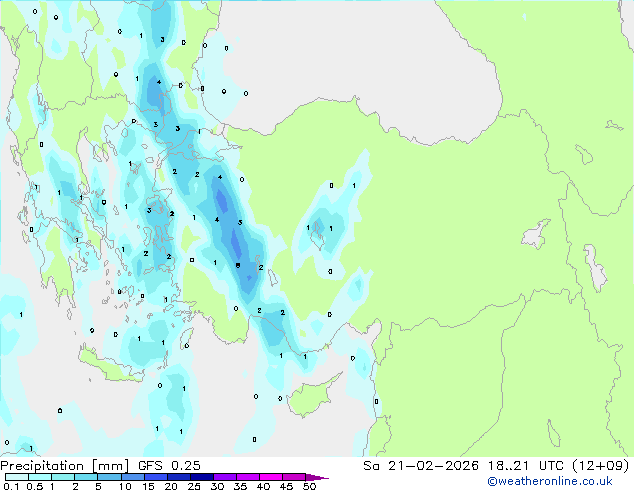Image resolution: width=634 pixels, height=490 pixels.
Task: Click the legend value label '50'
Action: pos(309,486)
